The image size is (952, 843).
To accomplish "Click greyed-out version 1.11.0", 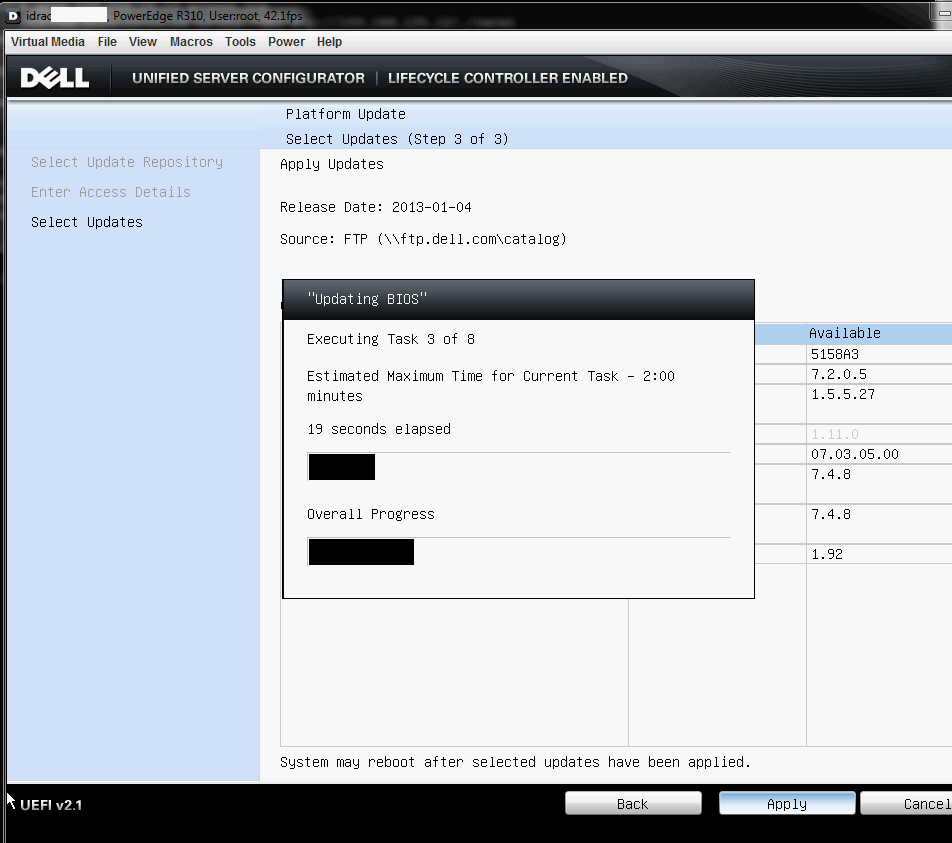I will coord(835,434).
